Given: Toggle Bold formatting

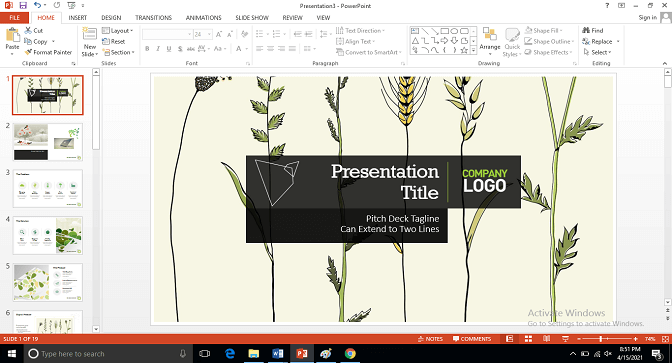Looking at the screenshot, I should [147, 48].
